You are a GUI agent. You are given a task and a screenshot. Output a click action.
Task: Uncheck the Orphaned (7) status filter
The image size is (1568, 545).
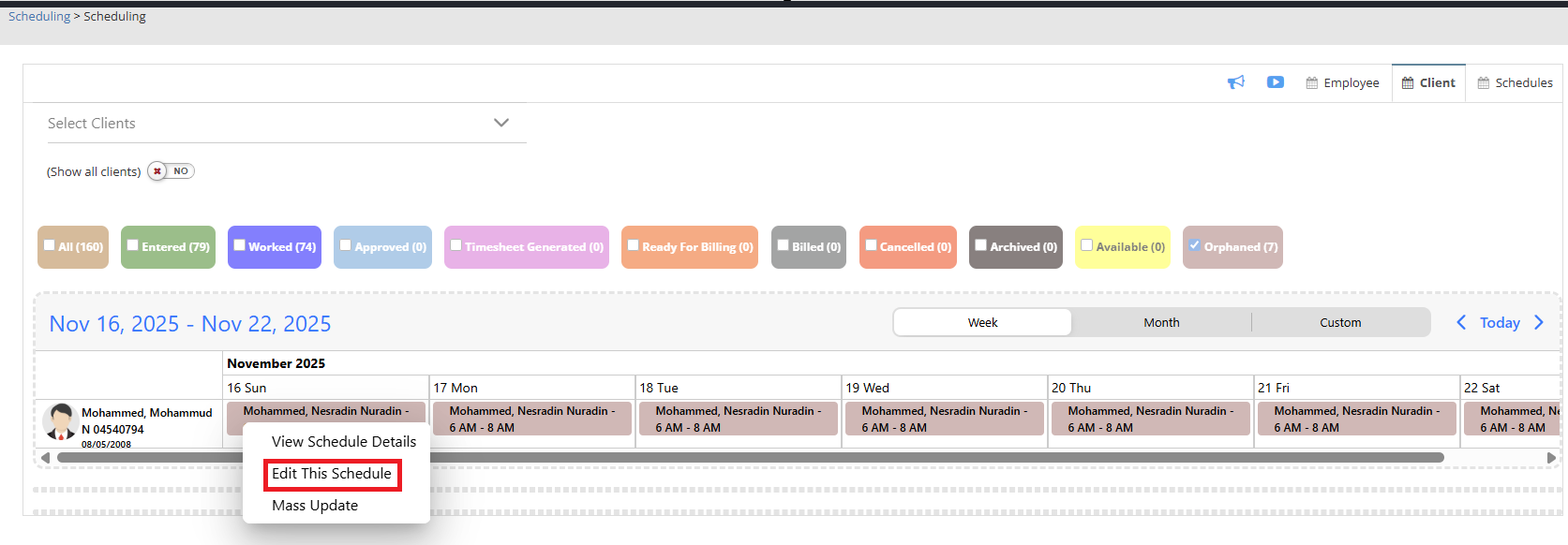[x=1194, y=245]
